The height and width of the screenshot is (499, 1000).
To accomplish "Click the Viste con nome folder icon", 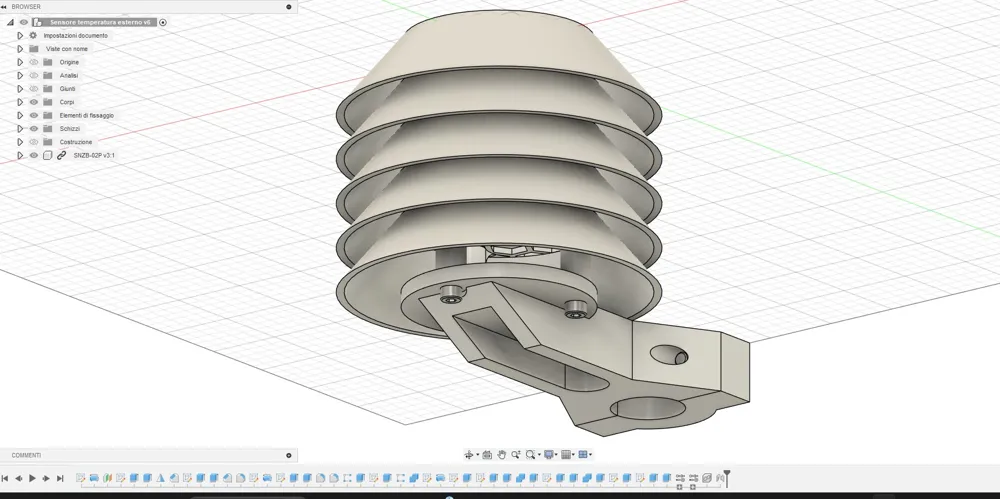I will coord(34,48).
